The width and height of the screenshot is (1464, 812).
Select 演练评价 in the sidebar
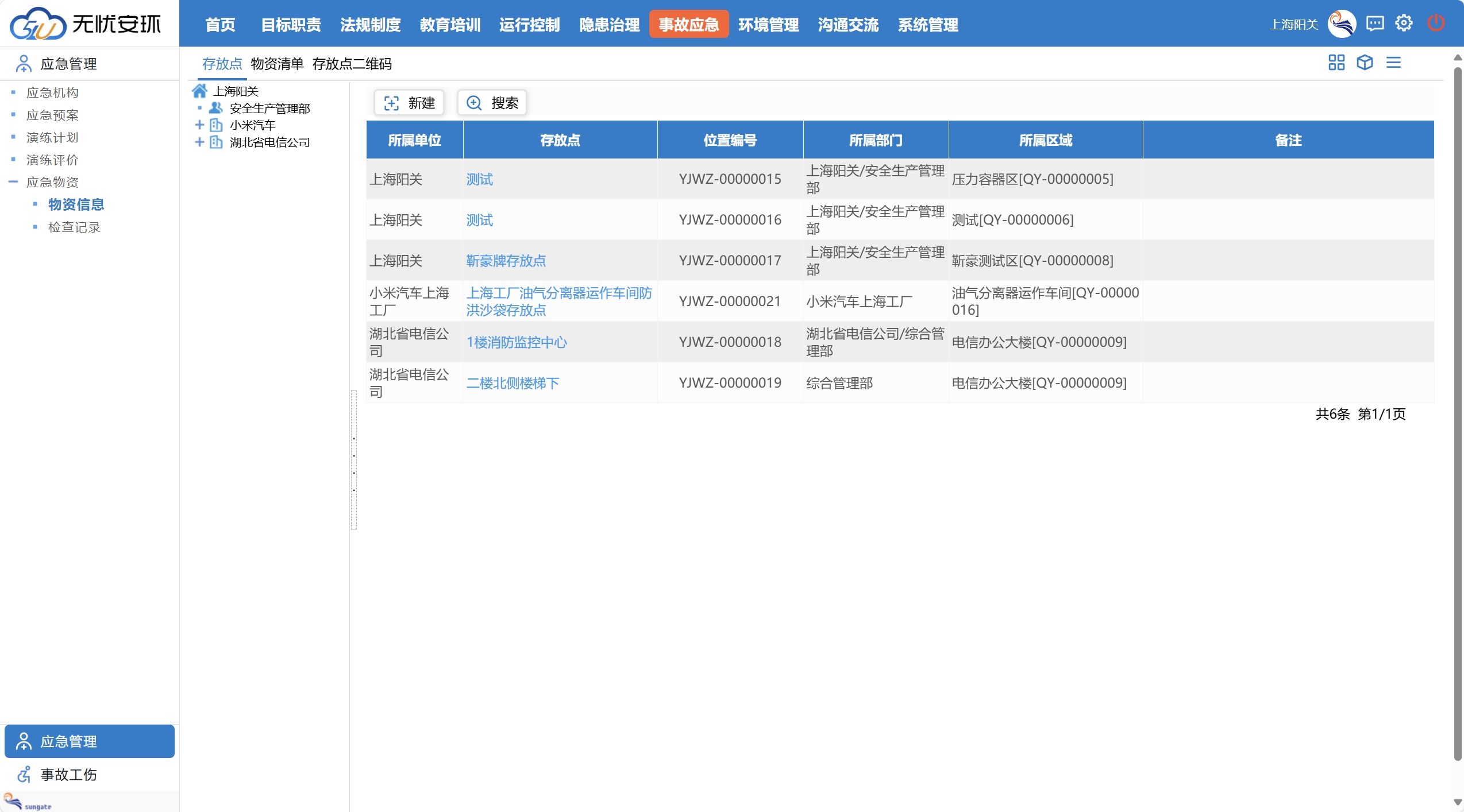click(52, 160)
